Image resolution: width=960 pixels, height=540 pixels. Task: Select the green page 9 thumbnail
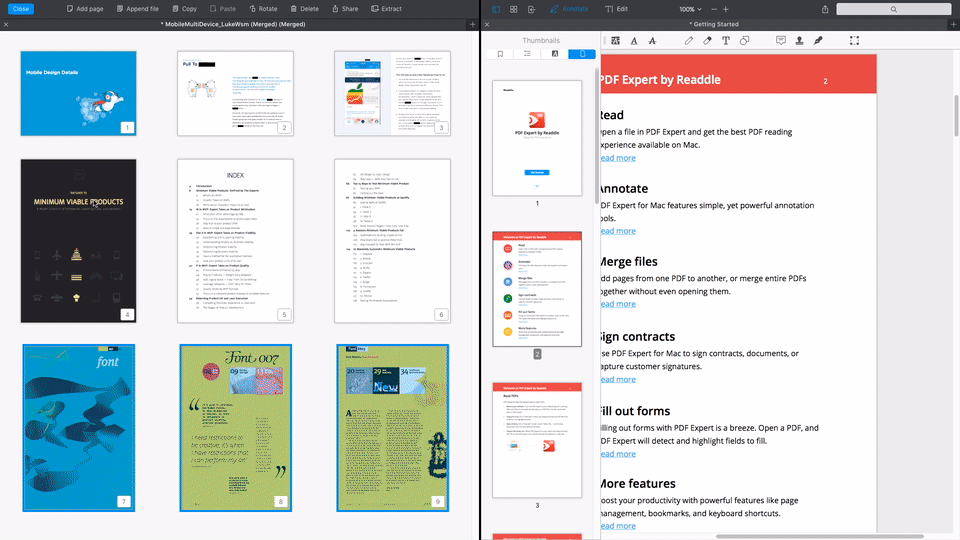[392, 427]
